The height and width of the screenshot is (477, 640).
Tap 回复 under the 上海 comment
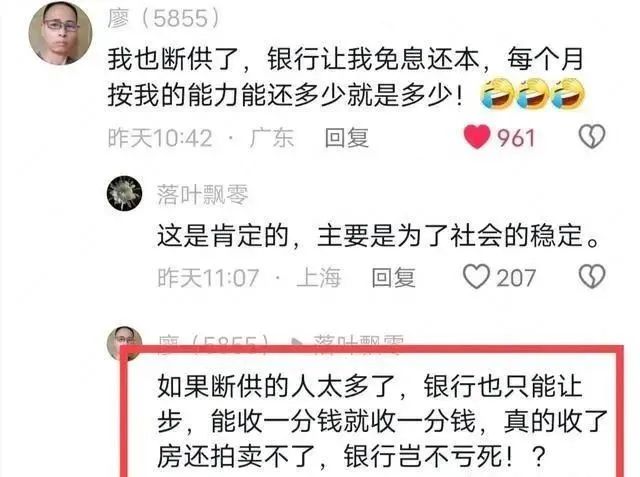pyautogui.click(x=393, y=278)
